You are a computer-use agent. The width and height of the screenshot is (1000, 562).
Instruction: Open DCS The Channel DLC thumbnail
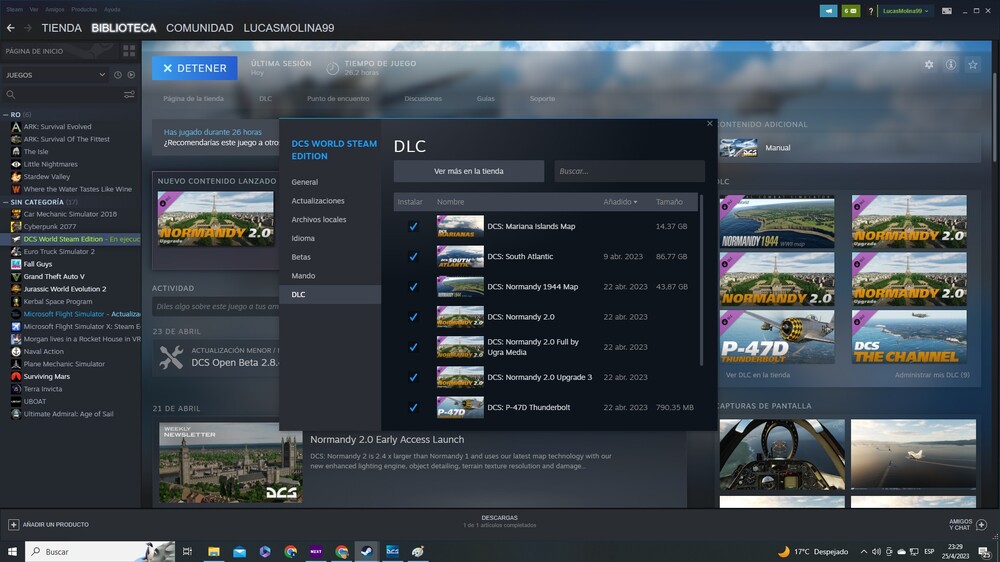[909, 337]
